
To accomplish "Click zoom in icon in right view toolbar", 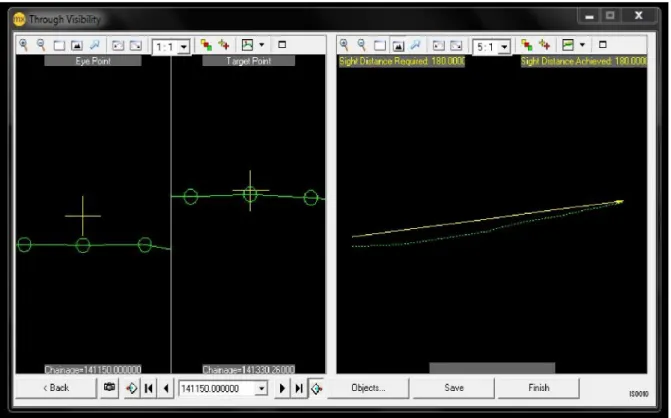I will click(344, 45).
